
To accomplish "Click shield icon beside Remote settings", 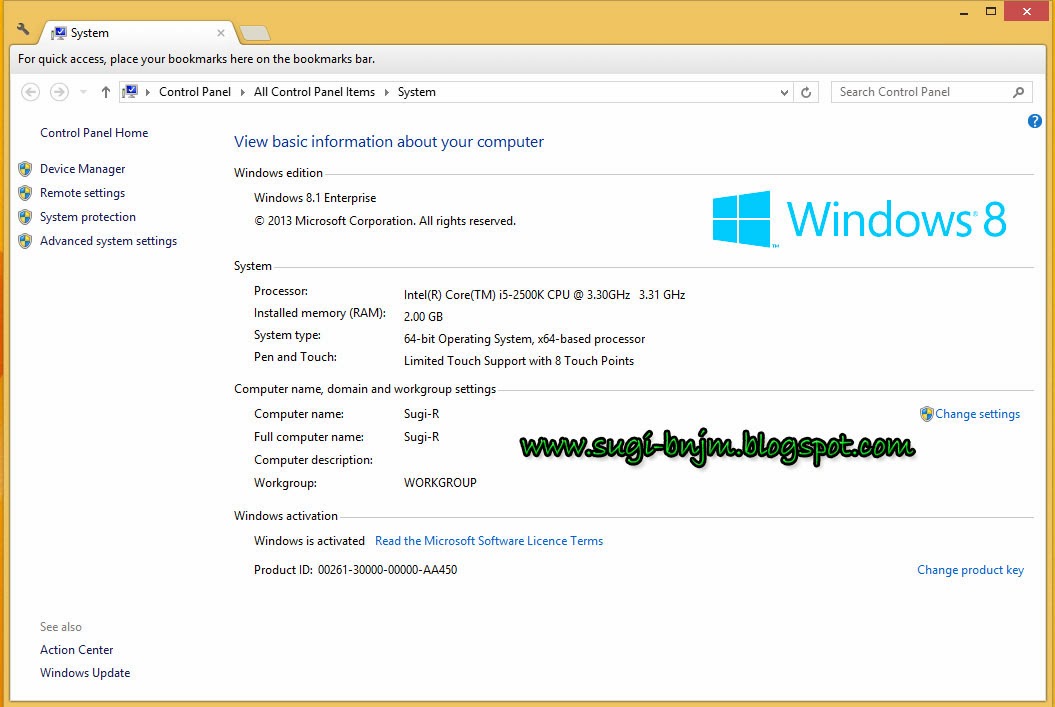I will (25, 193).
